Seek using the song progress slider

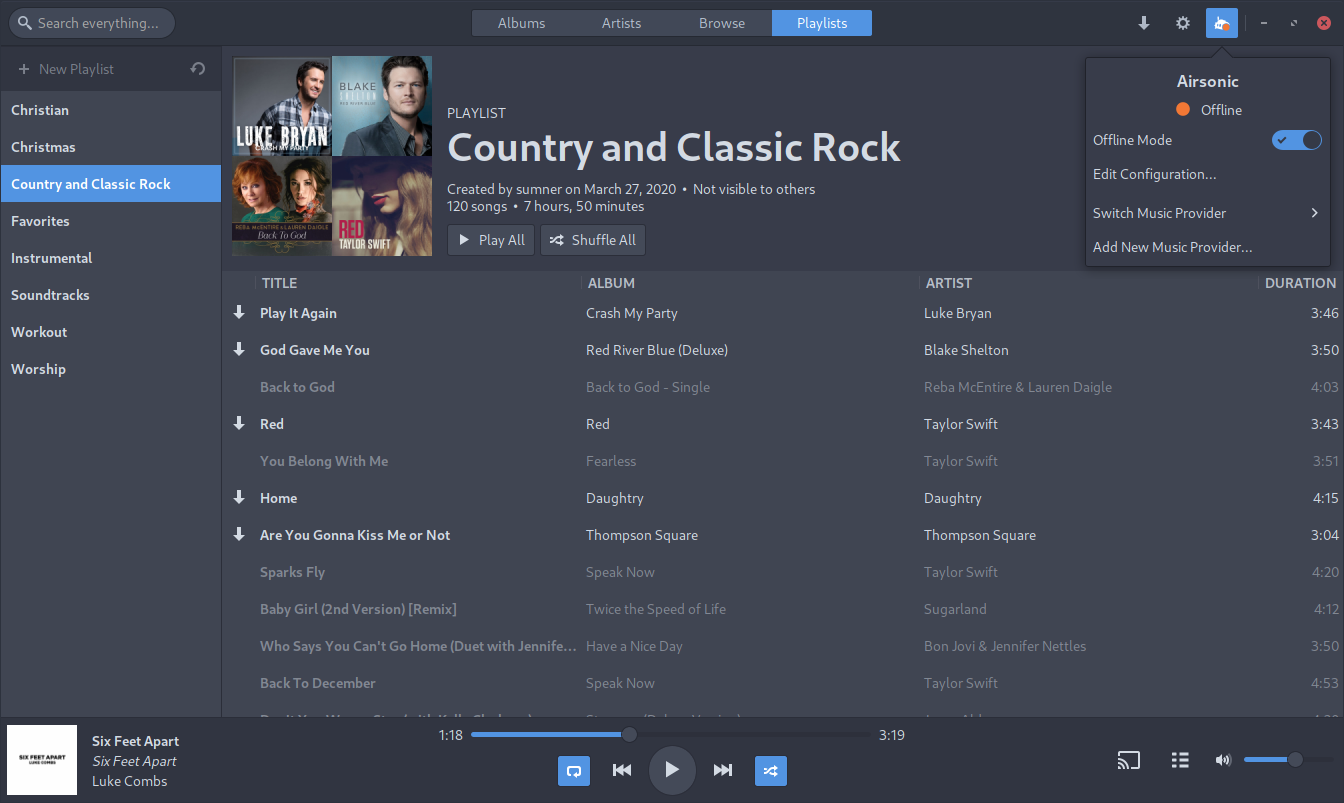pos(671,735)
